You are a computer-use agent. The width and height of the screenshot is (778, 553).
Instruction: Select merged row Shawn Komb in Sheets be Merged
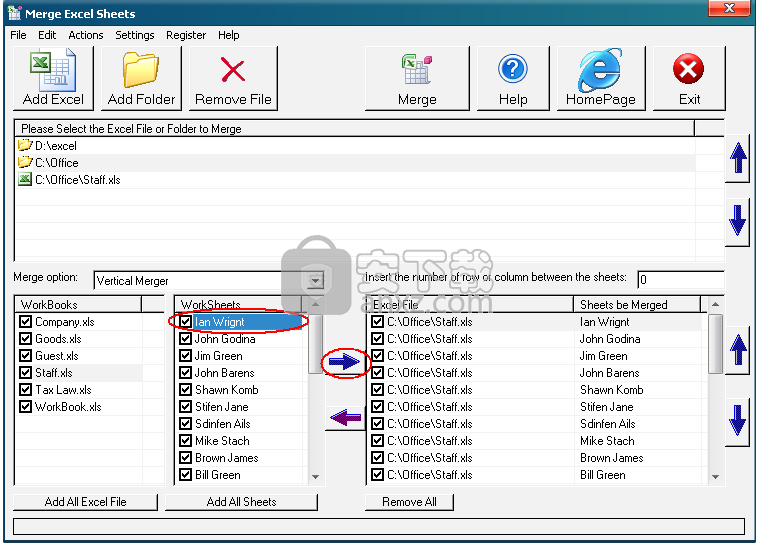[612, 390]
